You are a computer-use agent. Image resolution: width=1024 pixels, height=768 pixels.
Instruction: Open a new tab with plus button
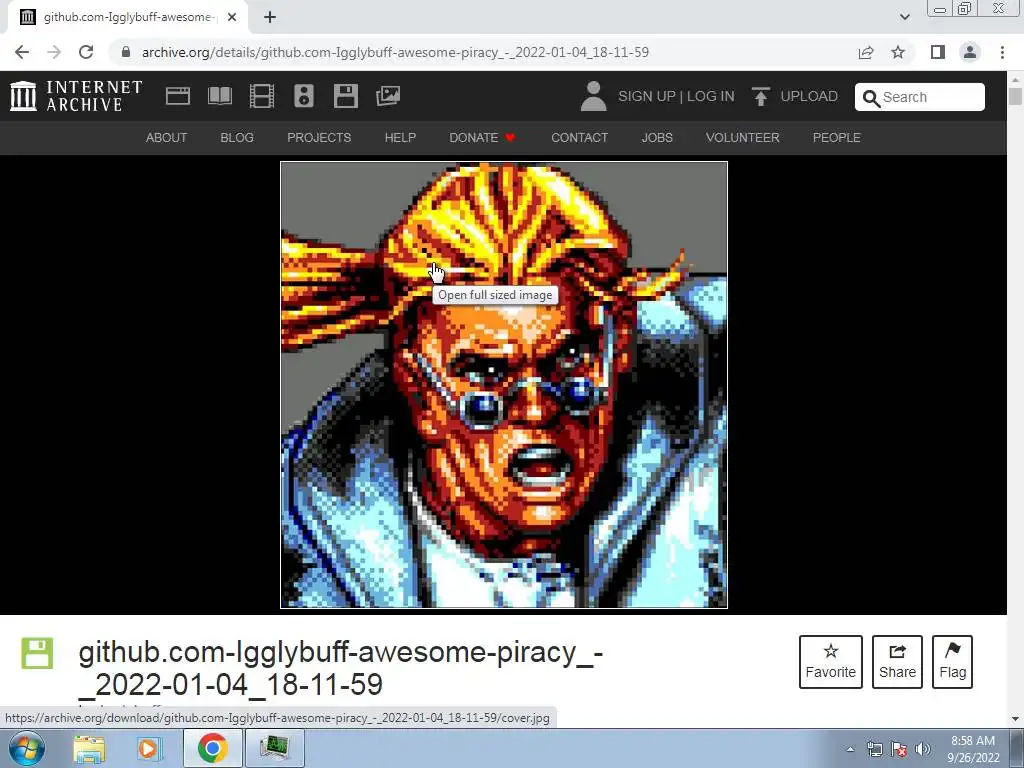tap(270, 18)
